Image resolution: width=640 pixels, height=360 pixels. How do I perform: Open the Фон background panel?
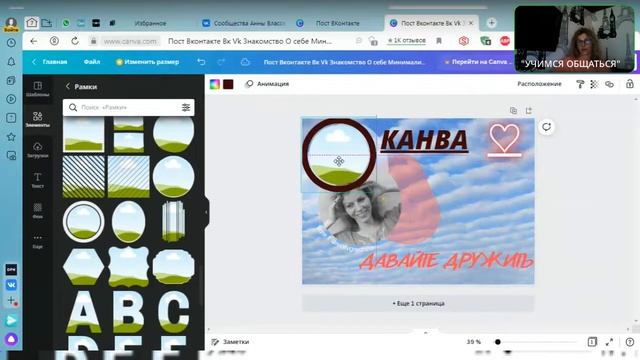38,211
